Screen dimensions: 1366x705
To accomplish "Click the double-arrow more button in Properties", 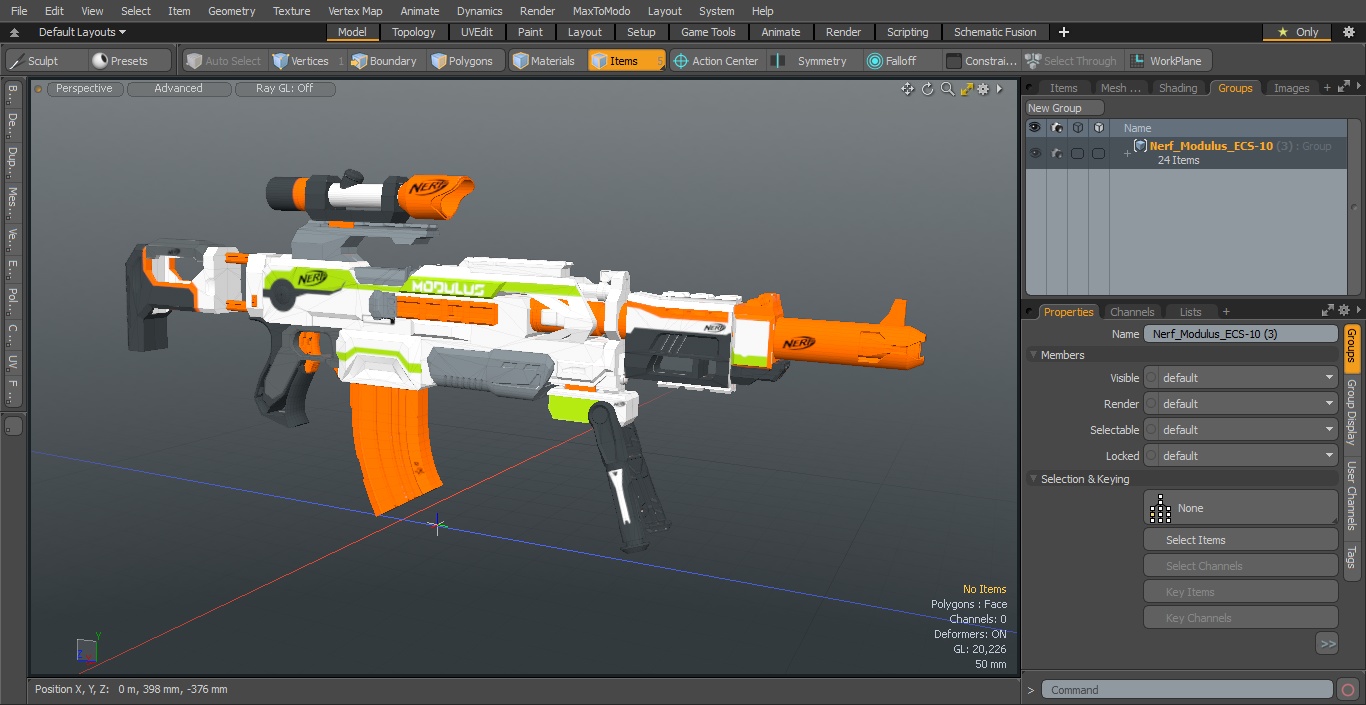I will [1327, 644].
